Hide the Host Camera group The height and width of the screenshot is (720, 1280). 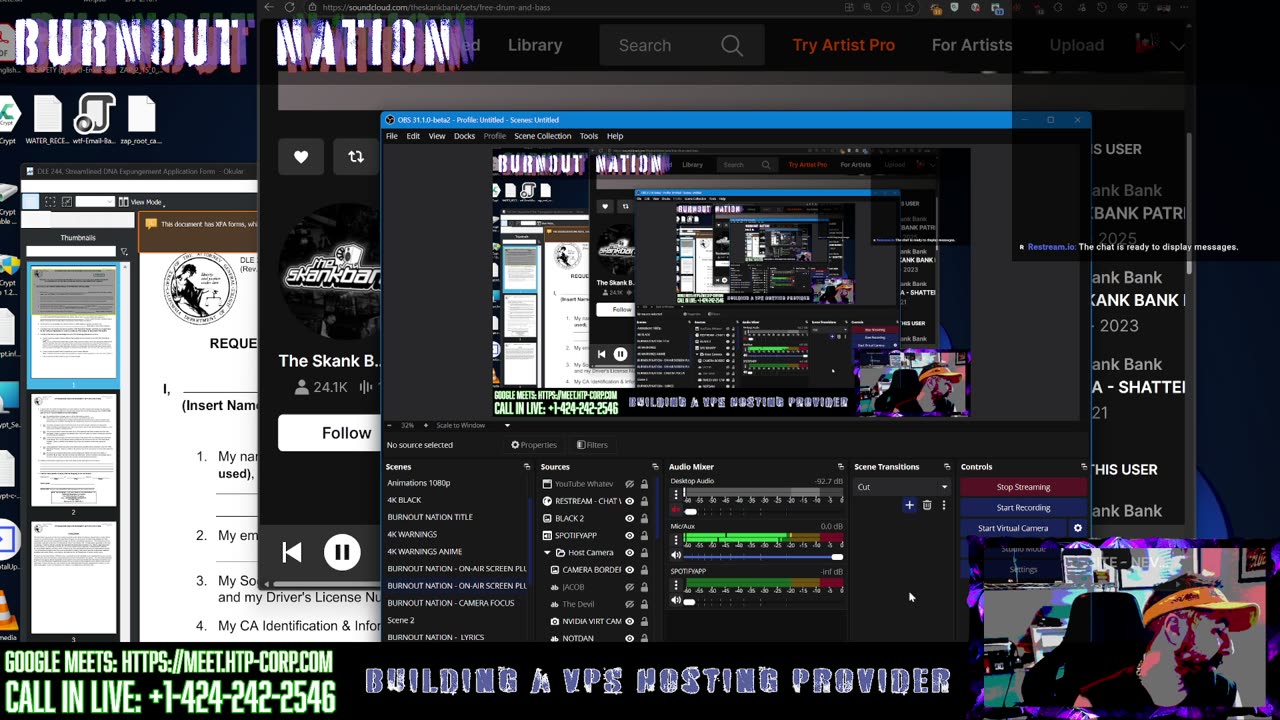(x=629, y=552)
